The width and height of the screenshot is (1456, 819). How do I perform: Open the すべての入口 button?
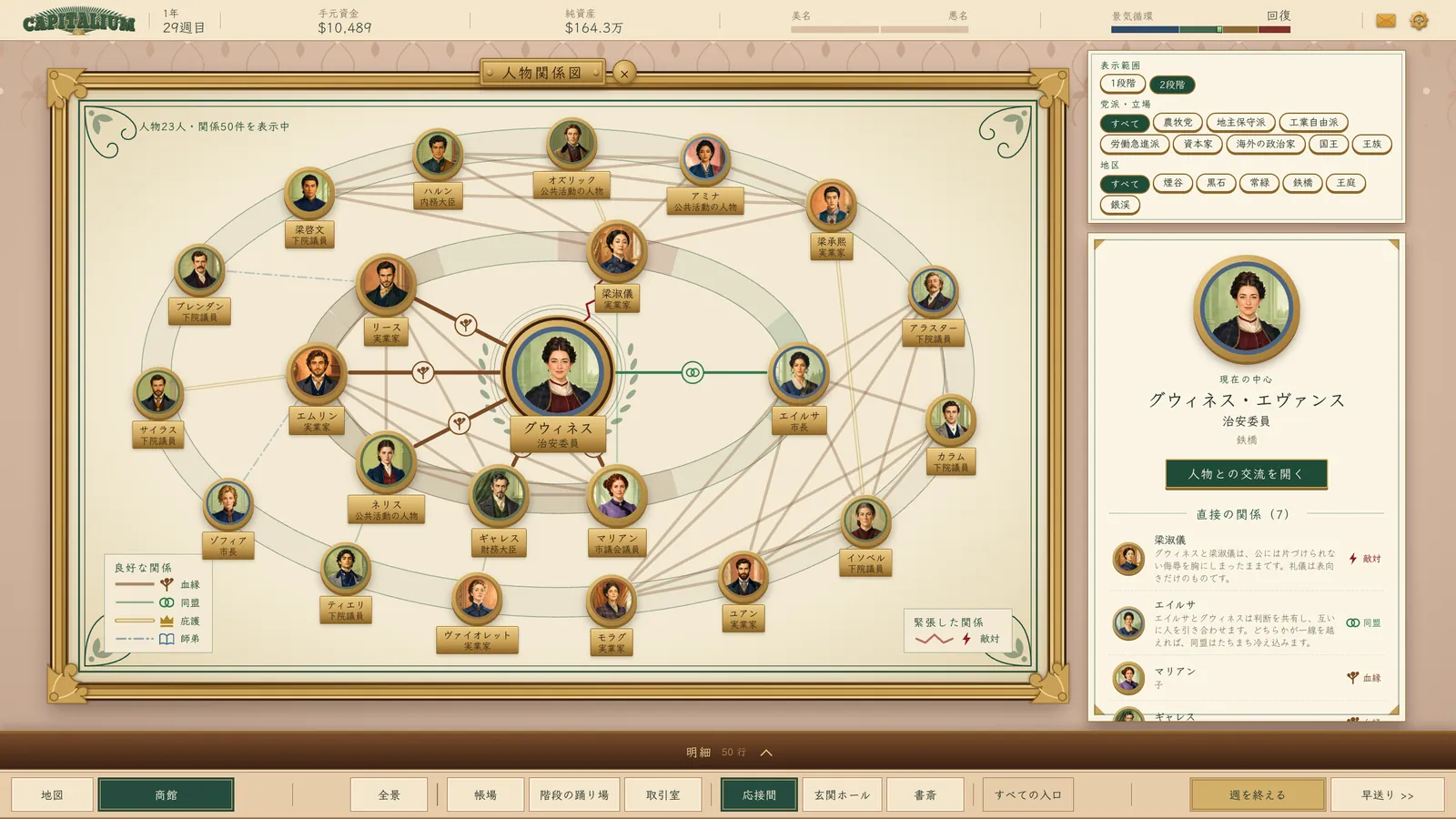coord(1027,795)
